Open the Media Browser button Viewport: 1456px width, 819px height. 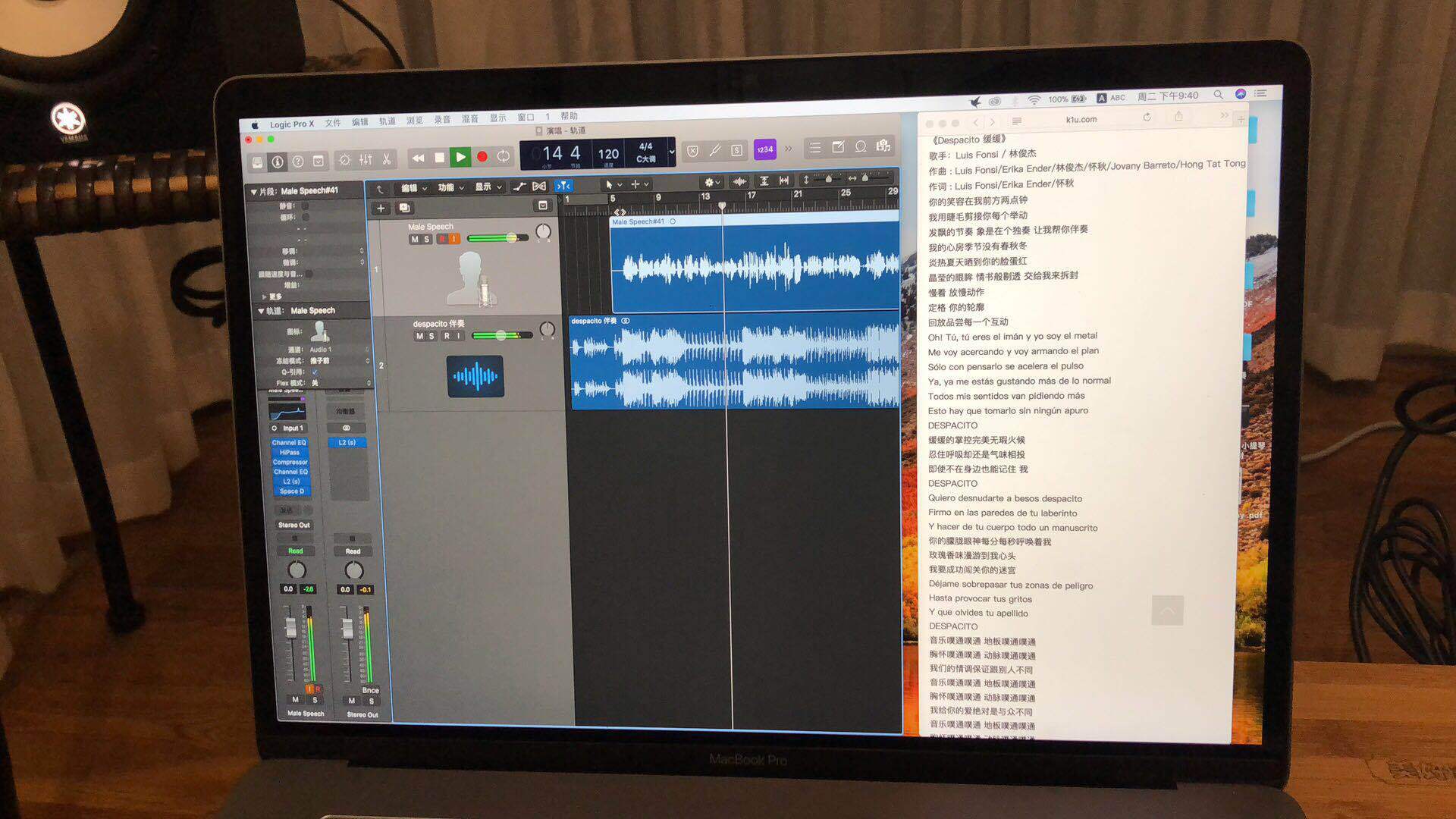pos(883,146)
